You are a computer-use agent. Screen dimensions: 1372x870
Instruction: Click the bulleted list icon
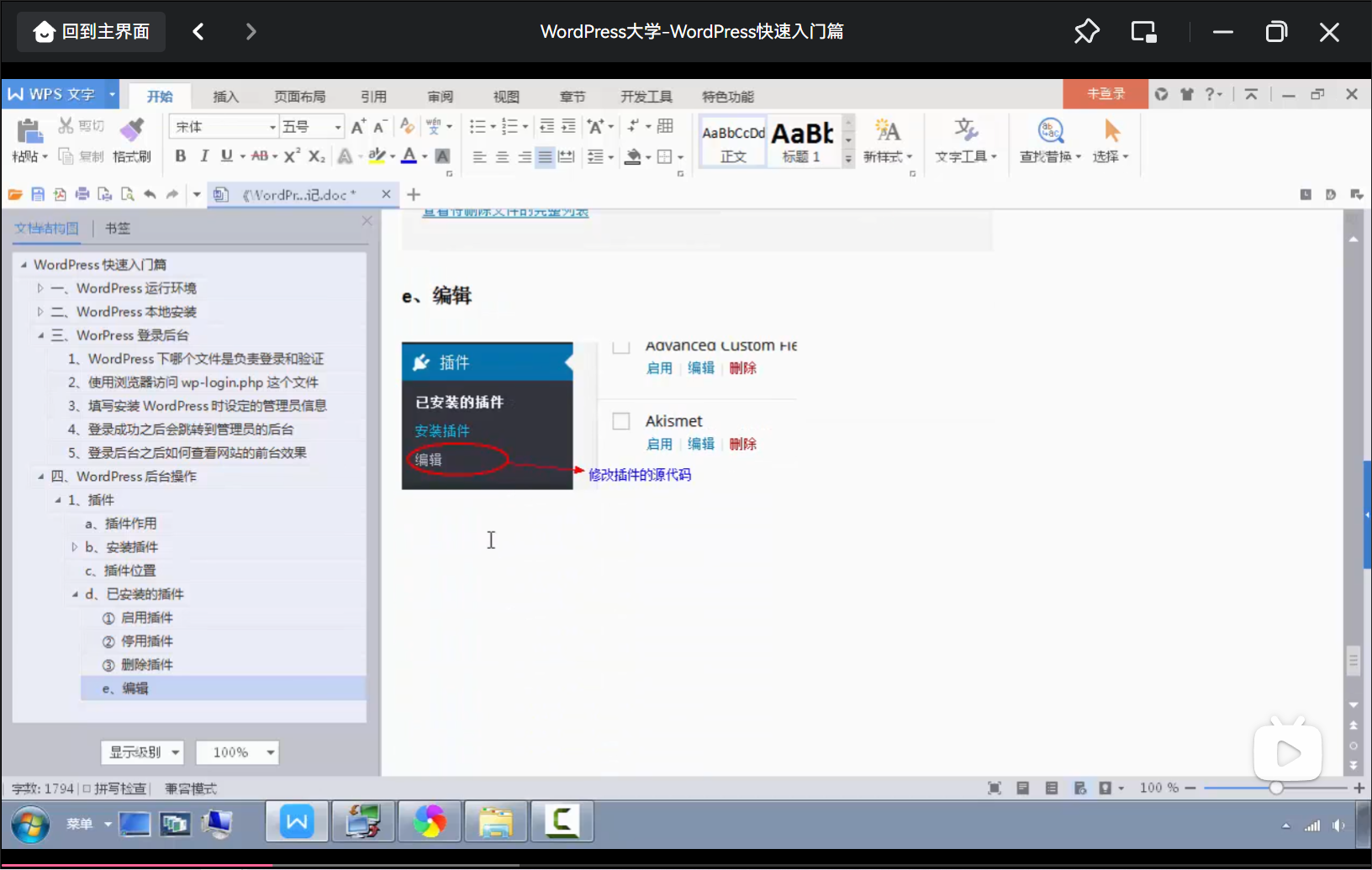tap(478, 127)
